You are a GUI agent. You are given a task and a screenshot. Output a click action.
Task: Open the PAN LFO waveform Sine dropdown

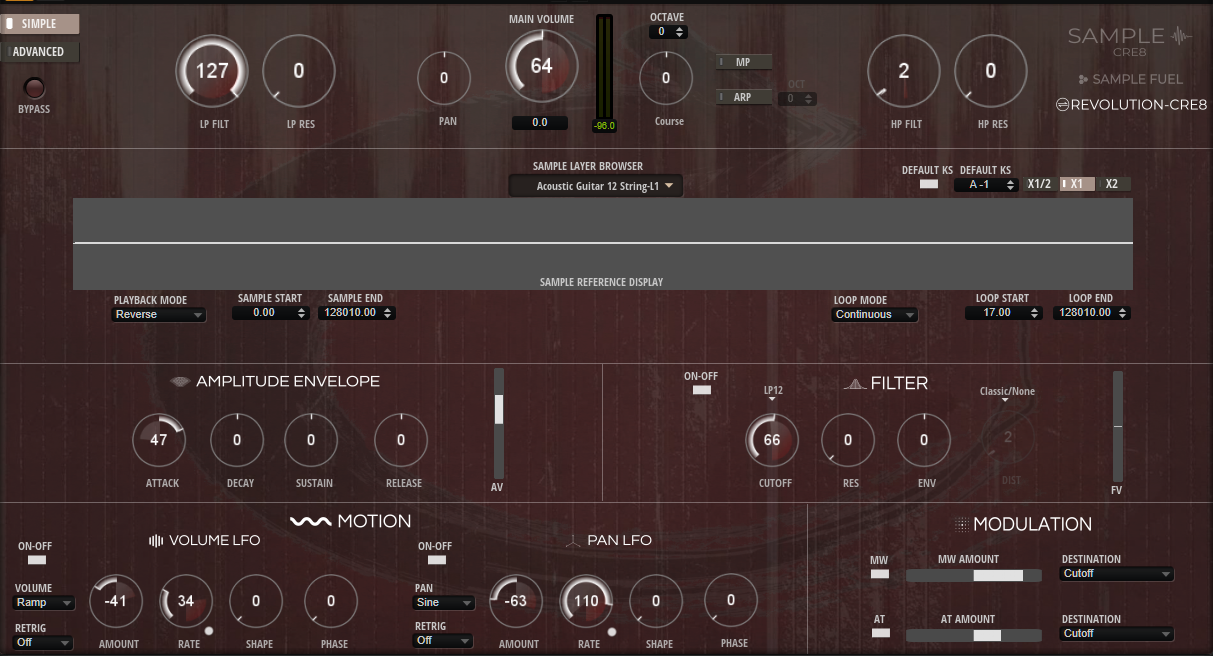tap(444, 603)
